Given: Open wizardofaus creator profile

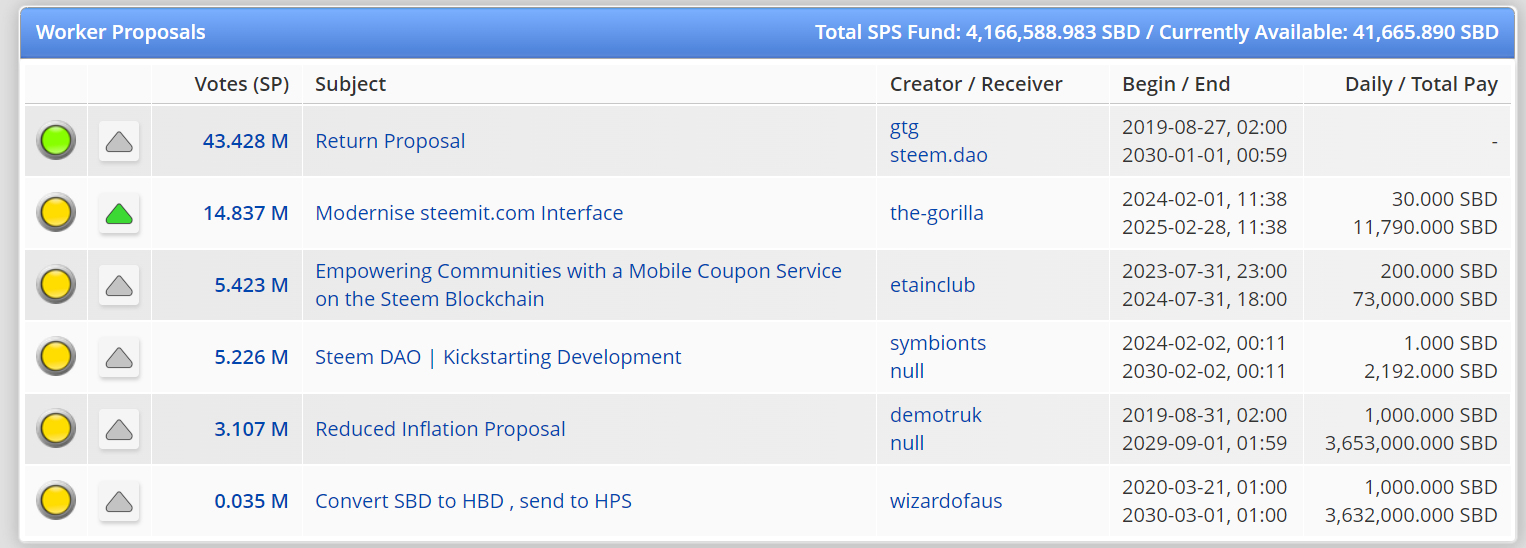Looking at the screenshot, I should coord(945,501).
